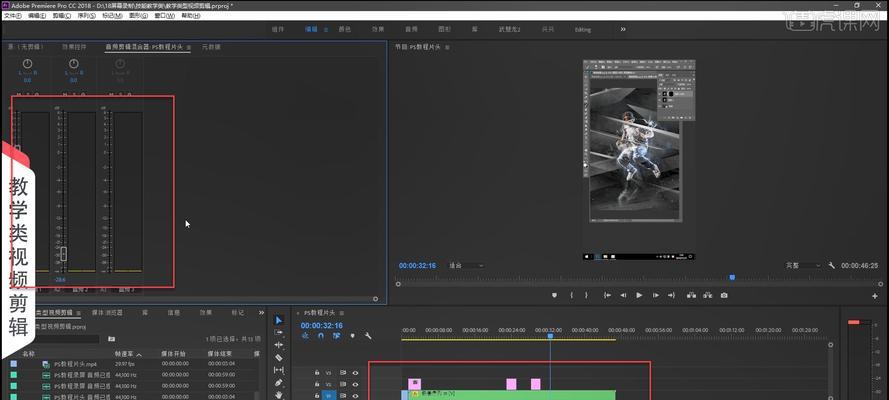Switch to the 效果控件 tab
889x400 pixels.
74,47
